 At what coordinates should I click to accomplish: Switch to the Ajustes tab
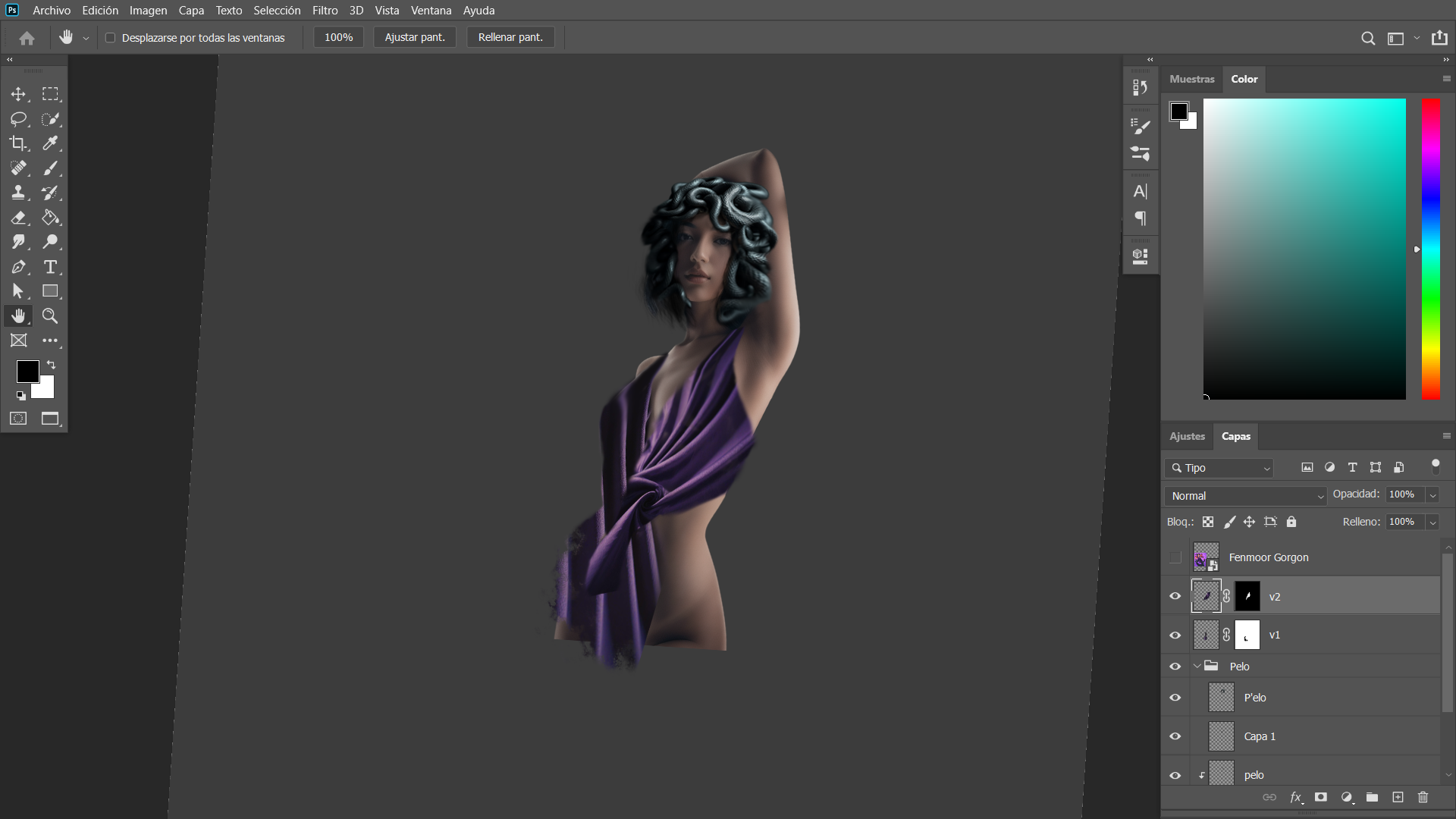(x=1187, y=436)
